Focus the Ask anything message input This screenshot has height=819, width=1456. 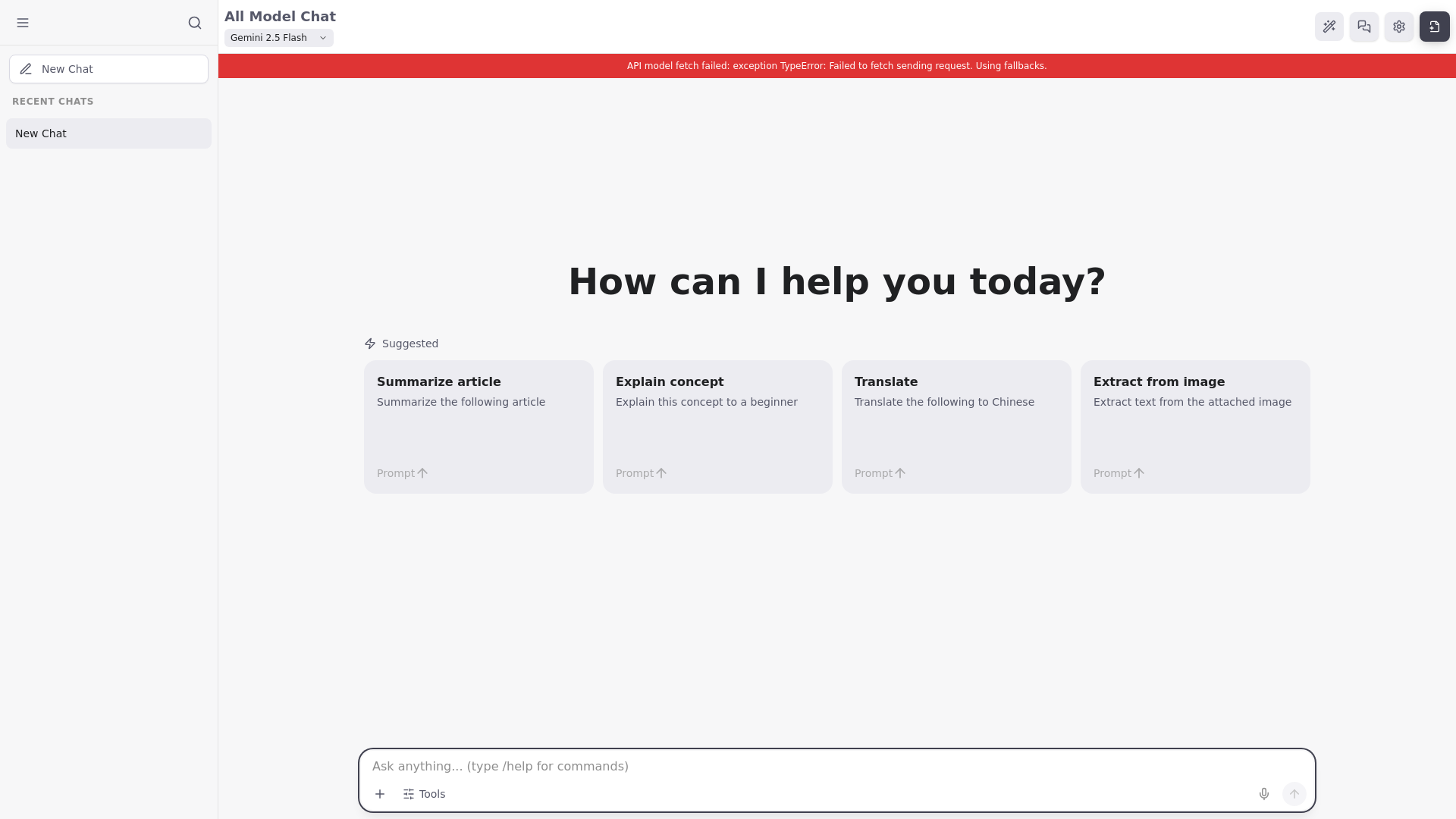click(x=836, y=766)
